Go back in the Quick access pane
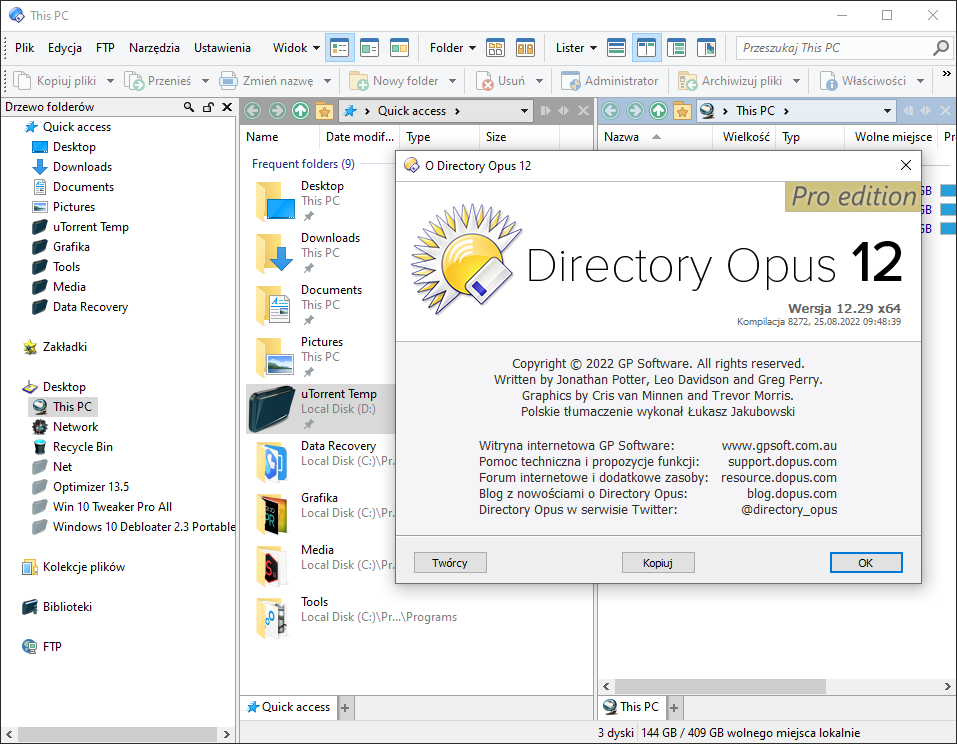957x744 pixels. pyautogui.click(x=253, y=110)
